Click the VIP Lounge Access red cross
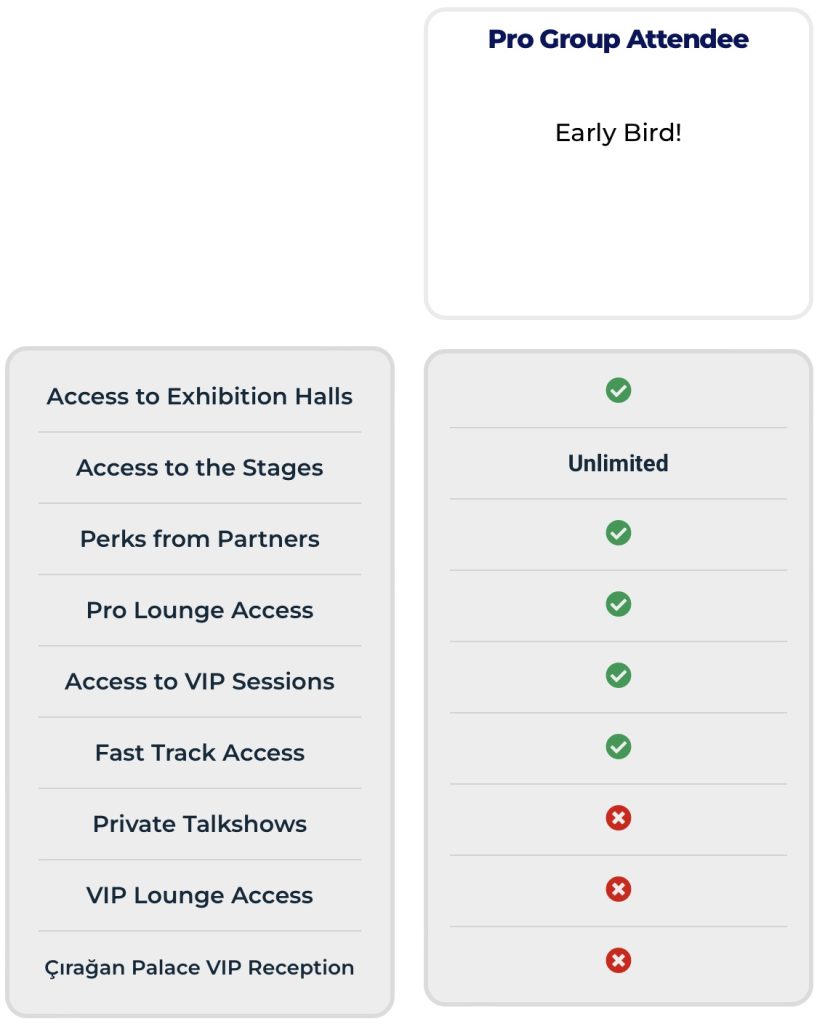The height and width of the screenshot is (1024, 817). (x=618, y=889)
